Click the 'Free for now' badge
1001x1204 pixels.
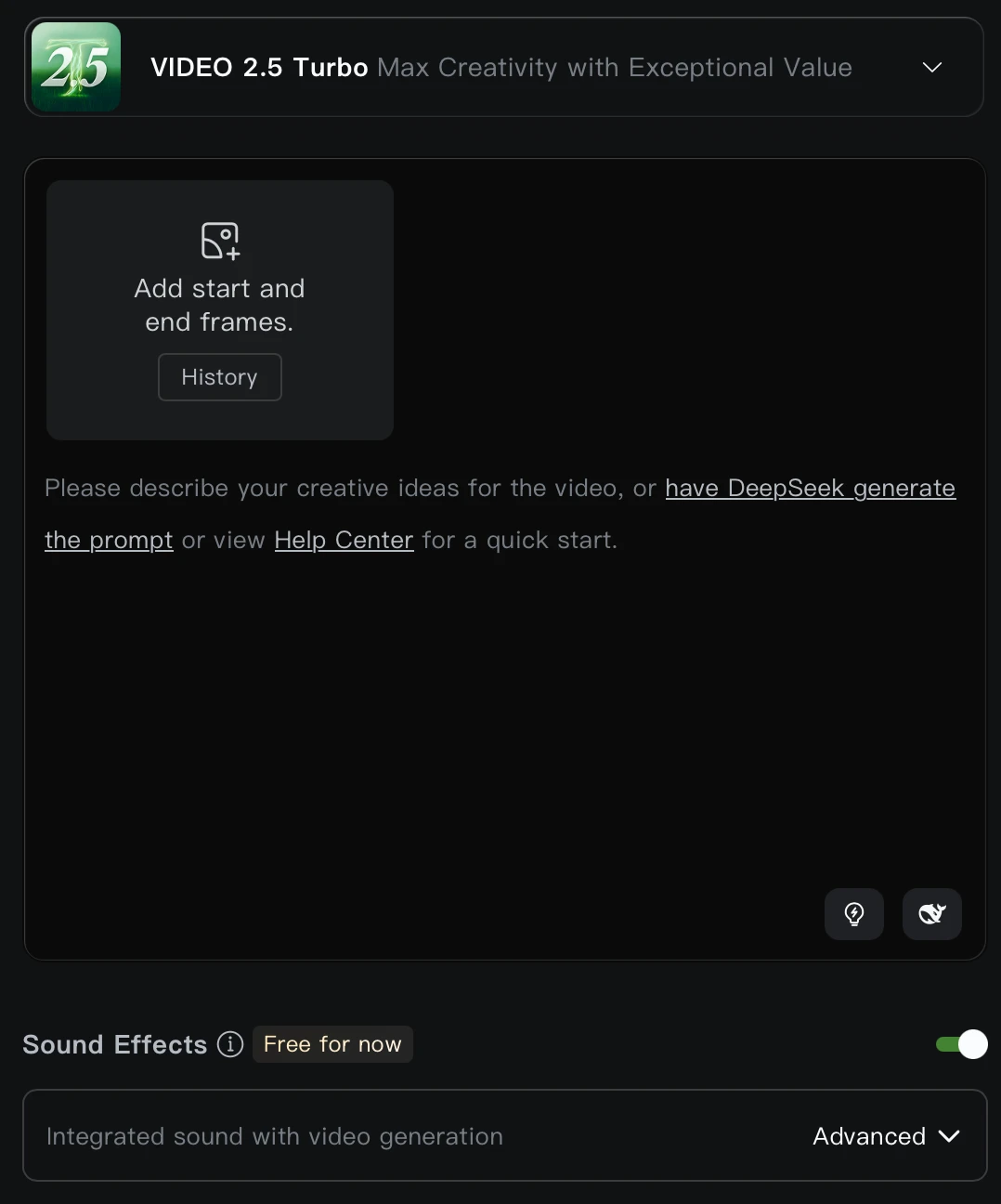click(332, 1044)
